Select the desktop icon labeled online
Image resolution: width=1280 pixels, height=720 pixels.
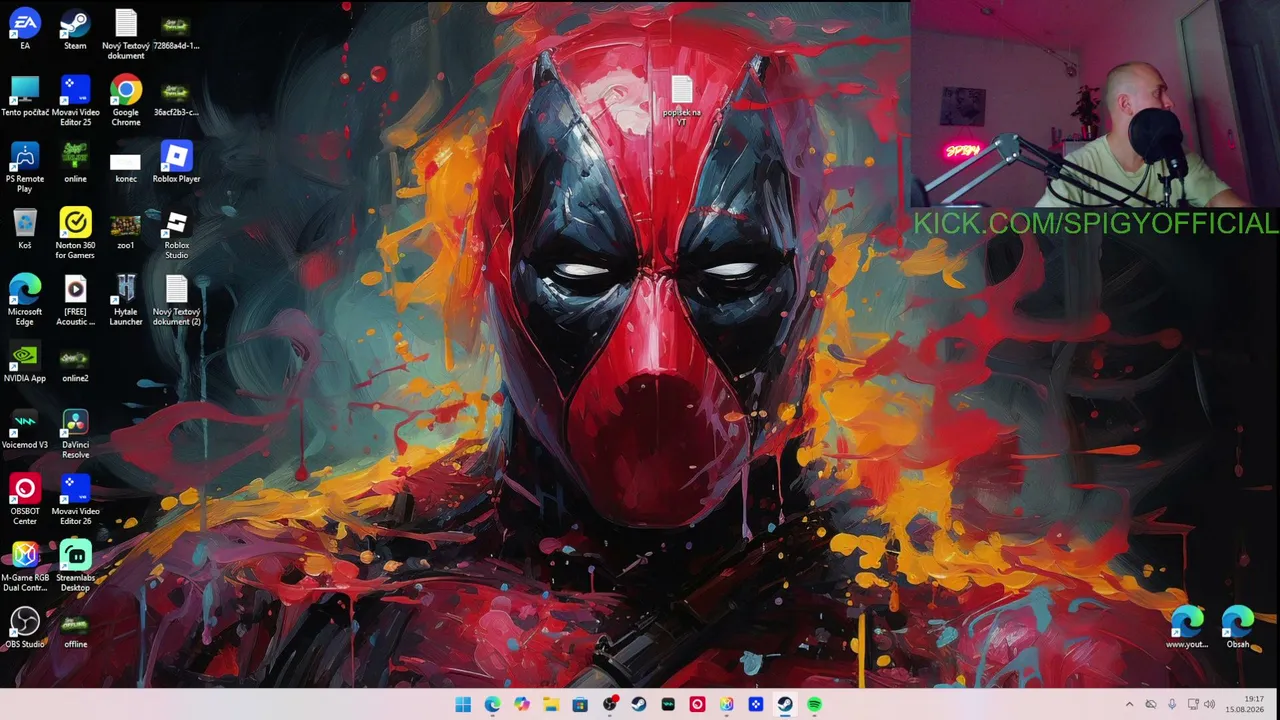75,162
